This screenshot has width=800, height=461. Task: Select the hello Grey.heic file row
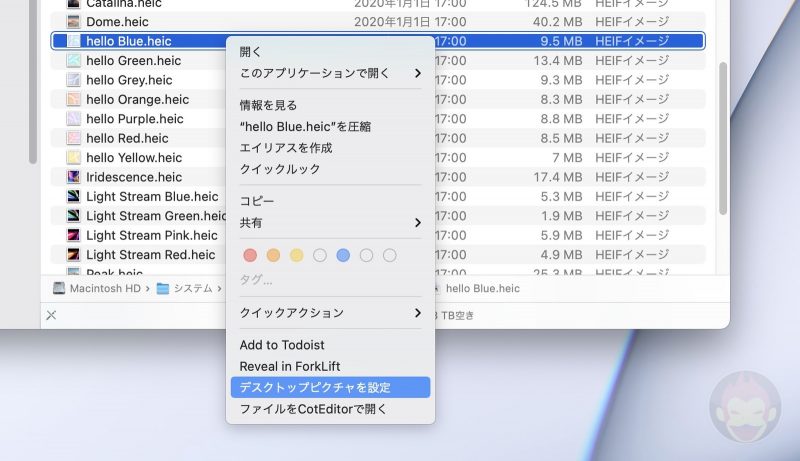click(378, 80)
